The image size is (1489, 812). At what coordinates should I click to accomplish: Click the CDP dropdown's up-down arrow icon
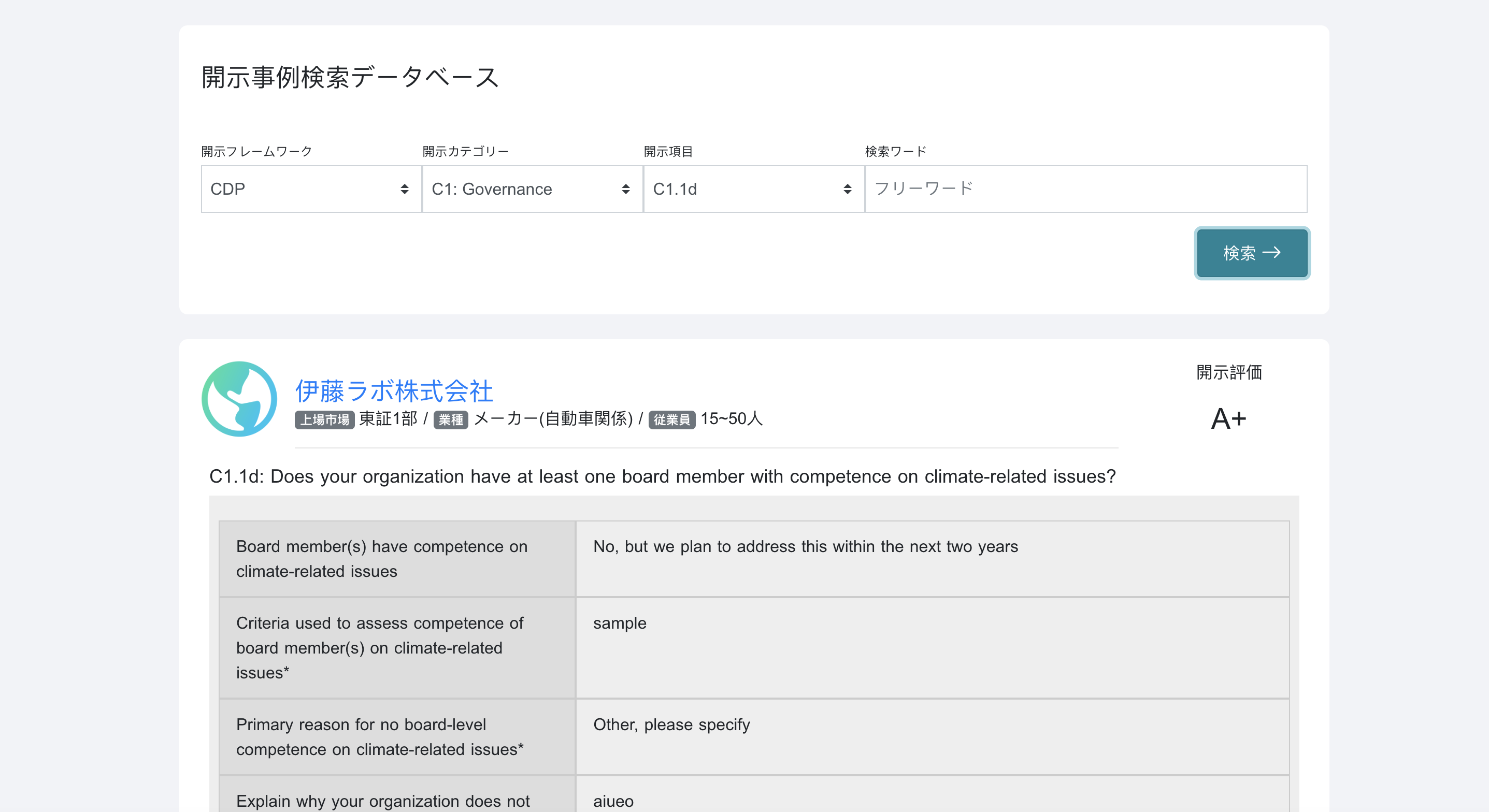click(404, 189)
